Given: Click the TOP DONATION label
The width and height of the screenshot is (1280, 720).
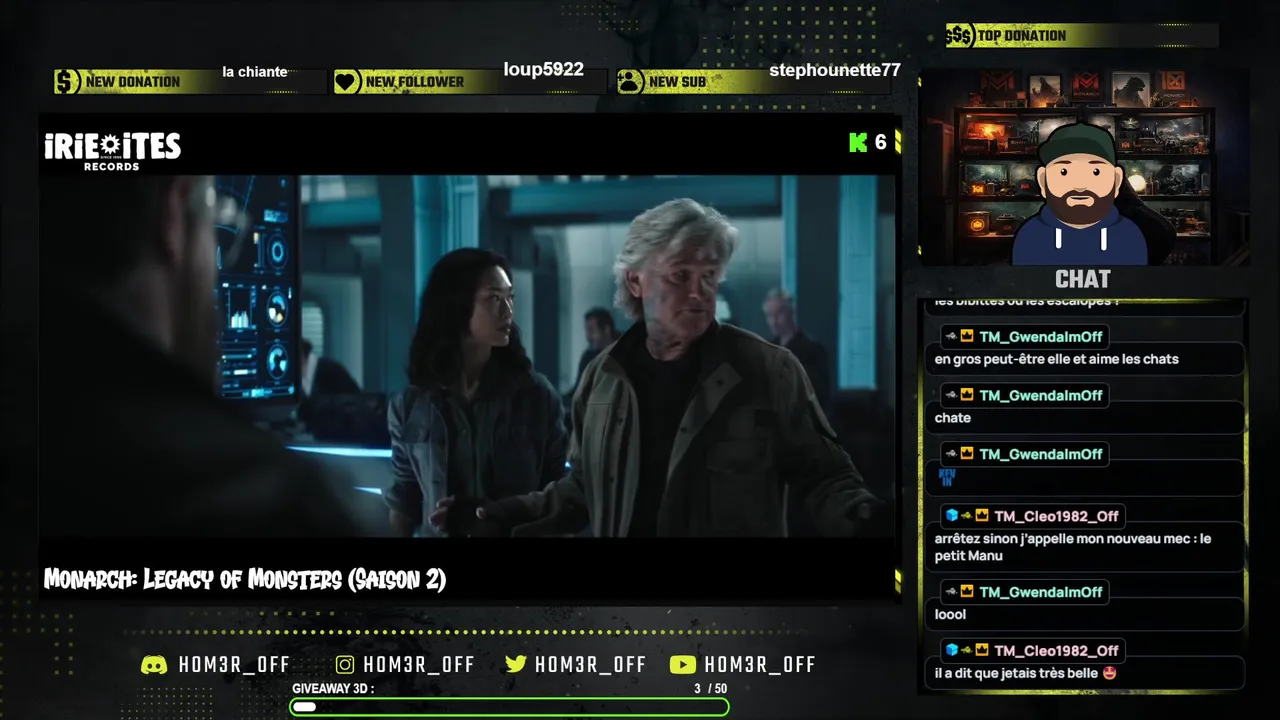Looking at the screenshot, I should (x=1022, y=36).
